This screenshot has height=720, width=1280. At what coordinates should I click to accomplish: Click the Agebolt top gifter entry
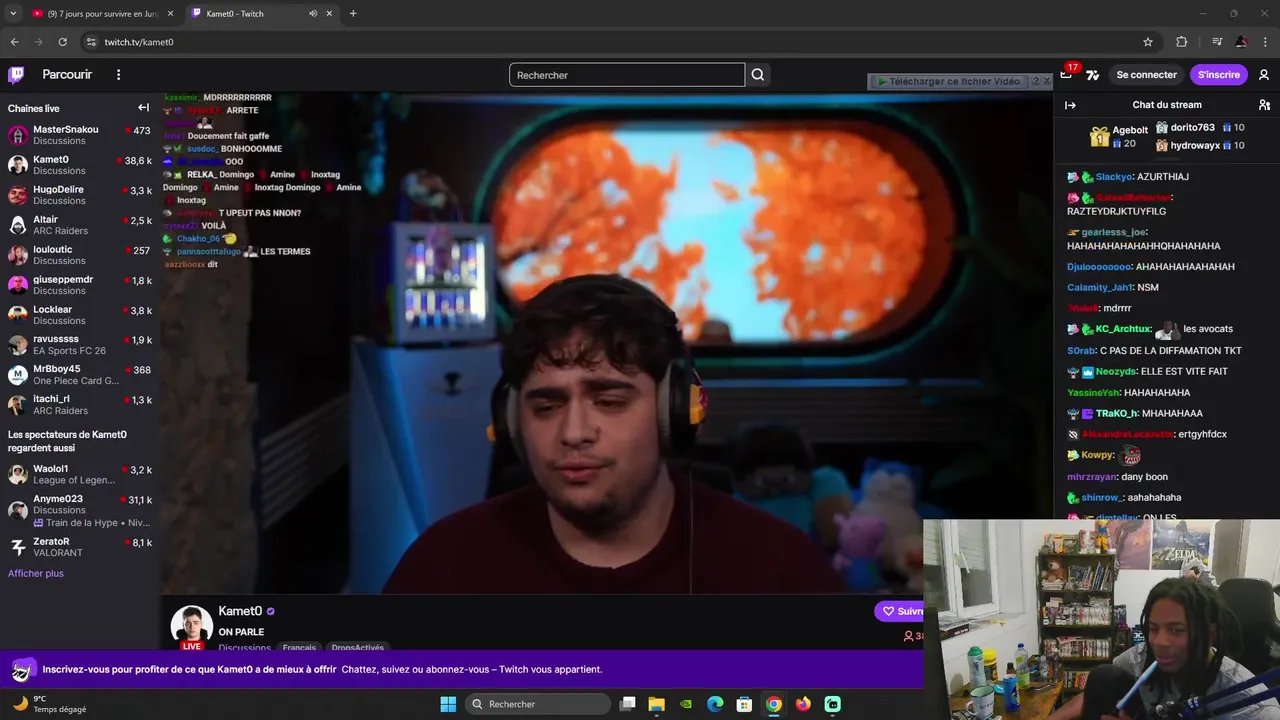pos(1118,137)
